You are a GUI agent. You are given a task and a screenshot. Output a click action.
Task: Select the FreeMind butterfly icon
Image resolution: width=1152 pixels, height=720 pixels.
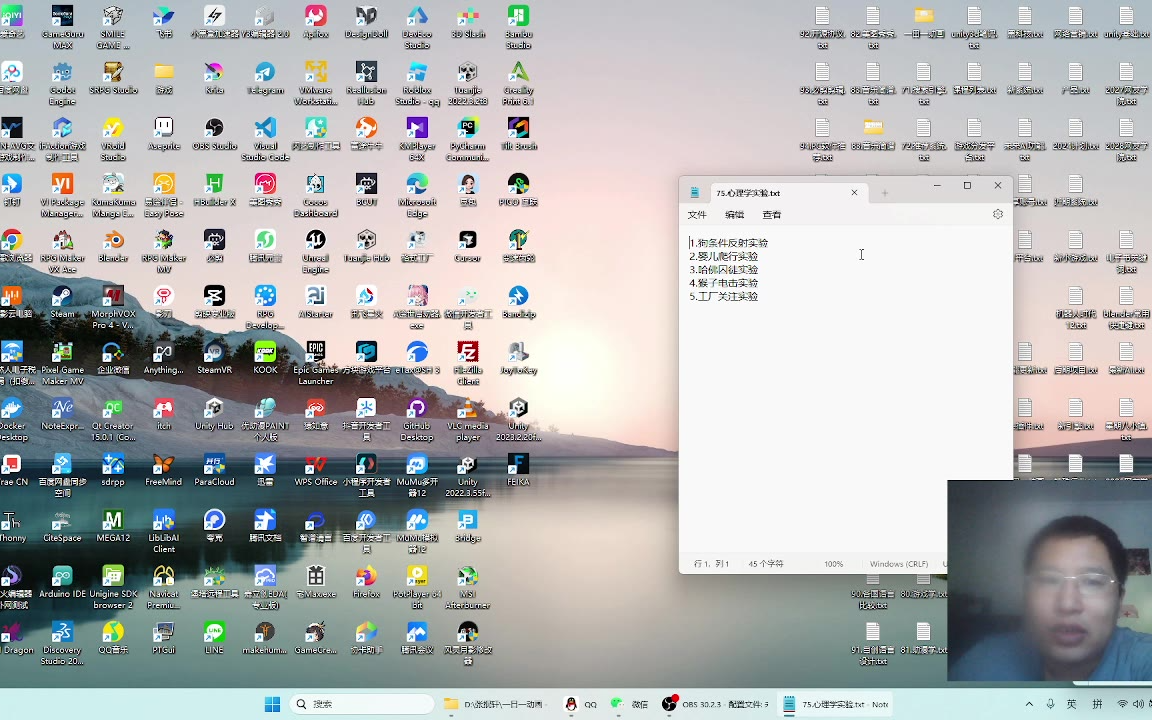164,469
